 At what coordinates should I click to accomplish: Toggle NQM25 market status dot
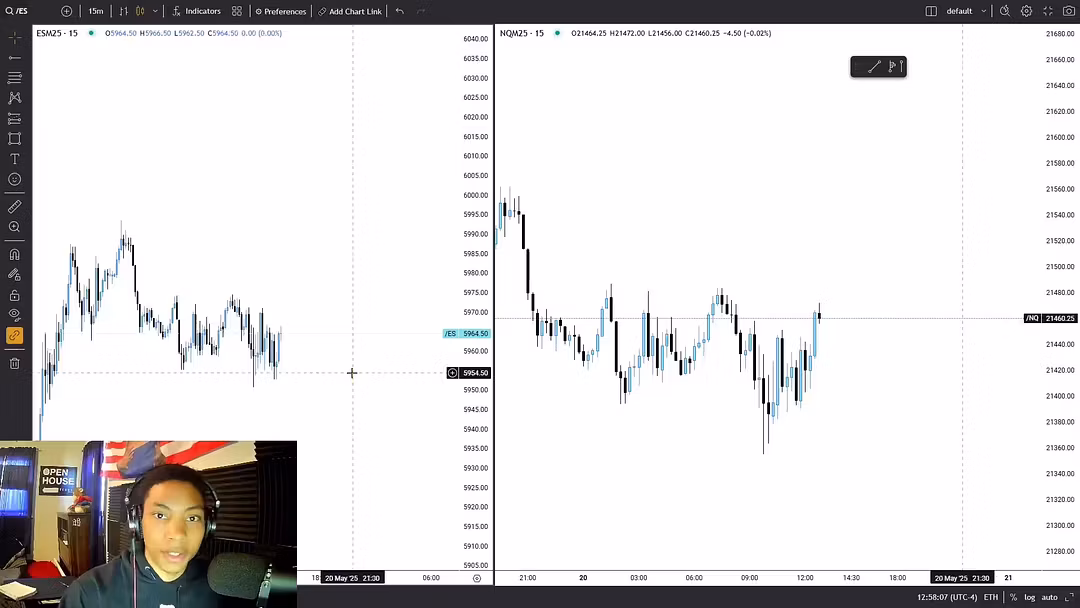pos(557,33)
